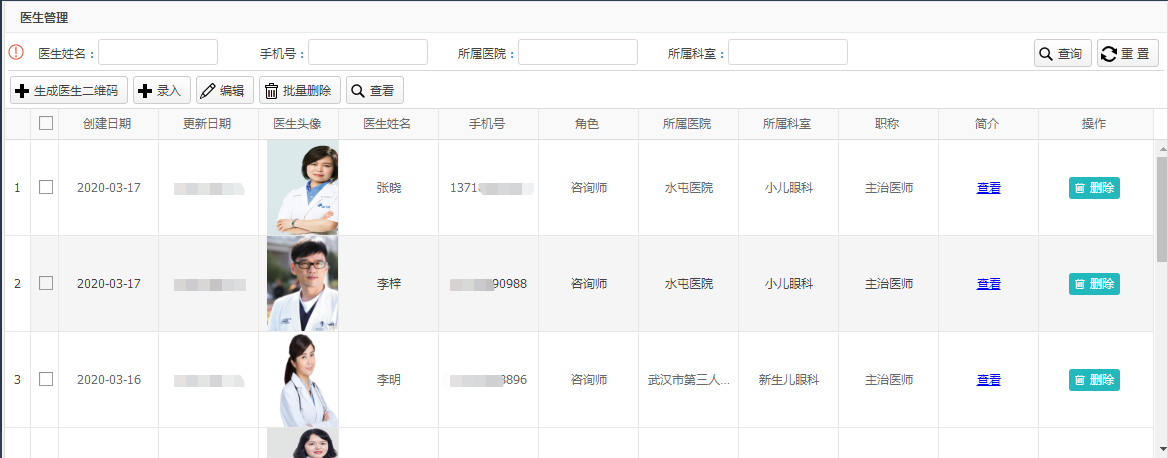Check the checkbox for row 张晓
This screenshot has height=458, width=1168.
(46, 187)
